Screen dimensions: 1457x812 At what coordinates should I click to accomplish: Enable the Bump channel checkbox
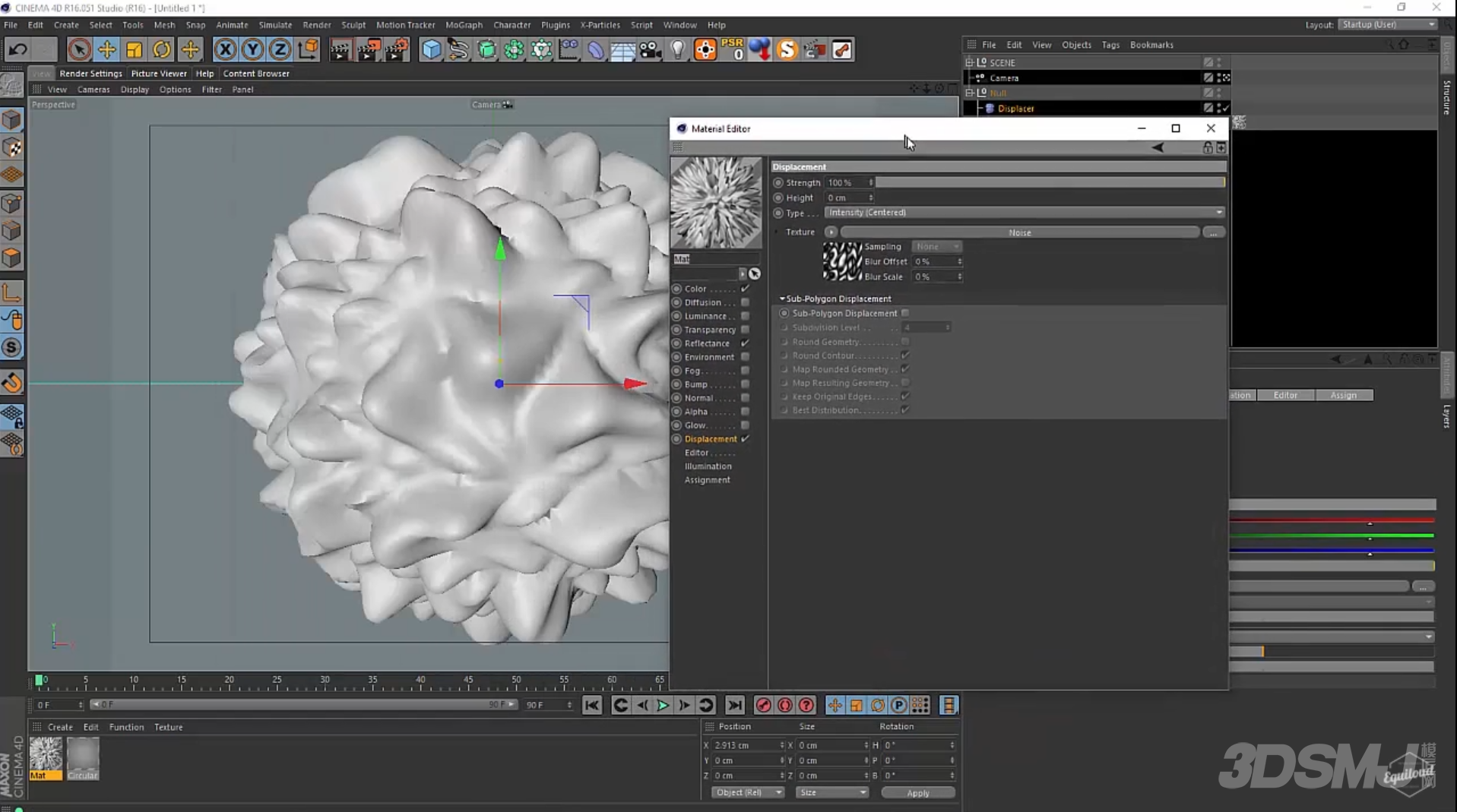click(x=745, y=384)
